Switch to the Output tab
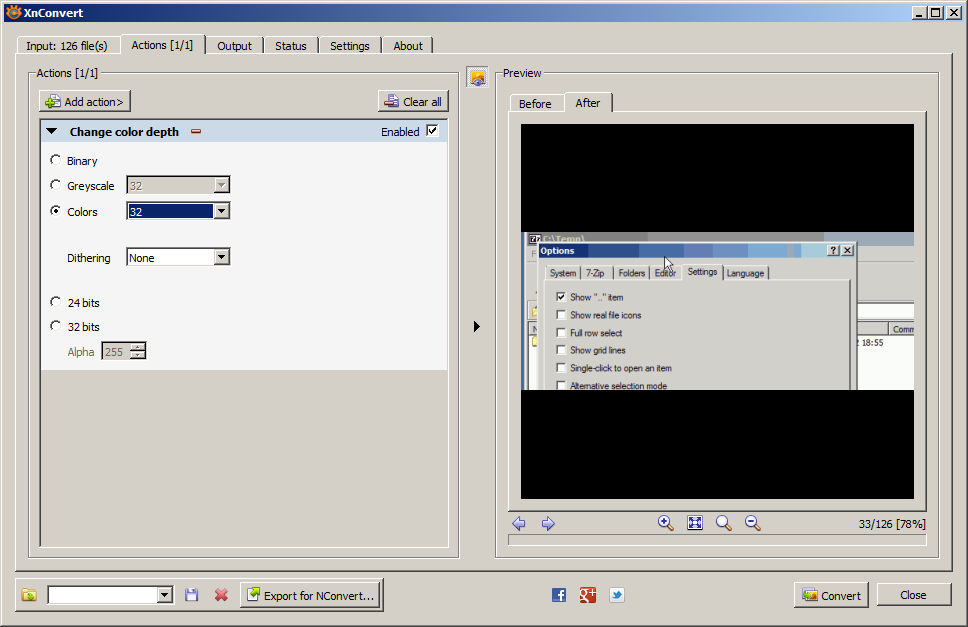The image size is (968, 627). [235, 46]
